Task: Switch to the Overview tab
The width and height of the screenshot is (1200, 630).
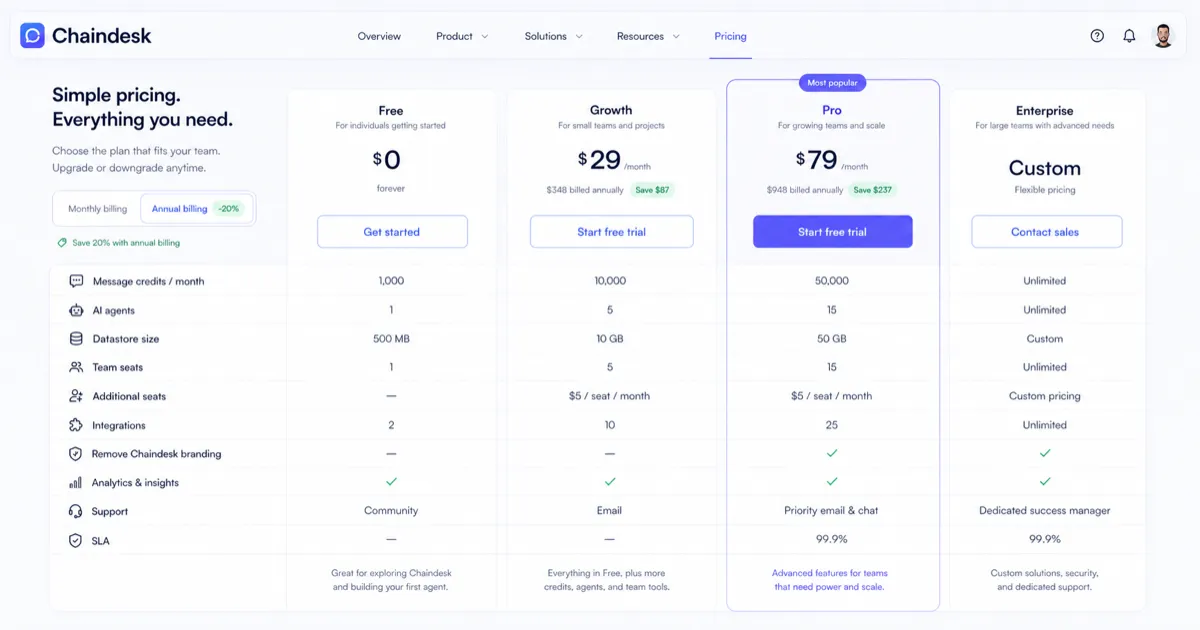Action: pos(379,35)
